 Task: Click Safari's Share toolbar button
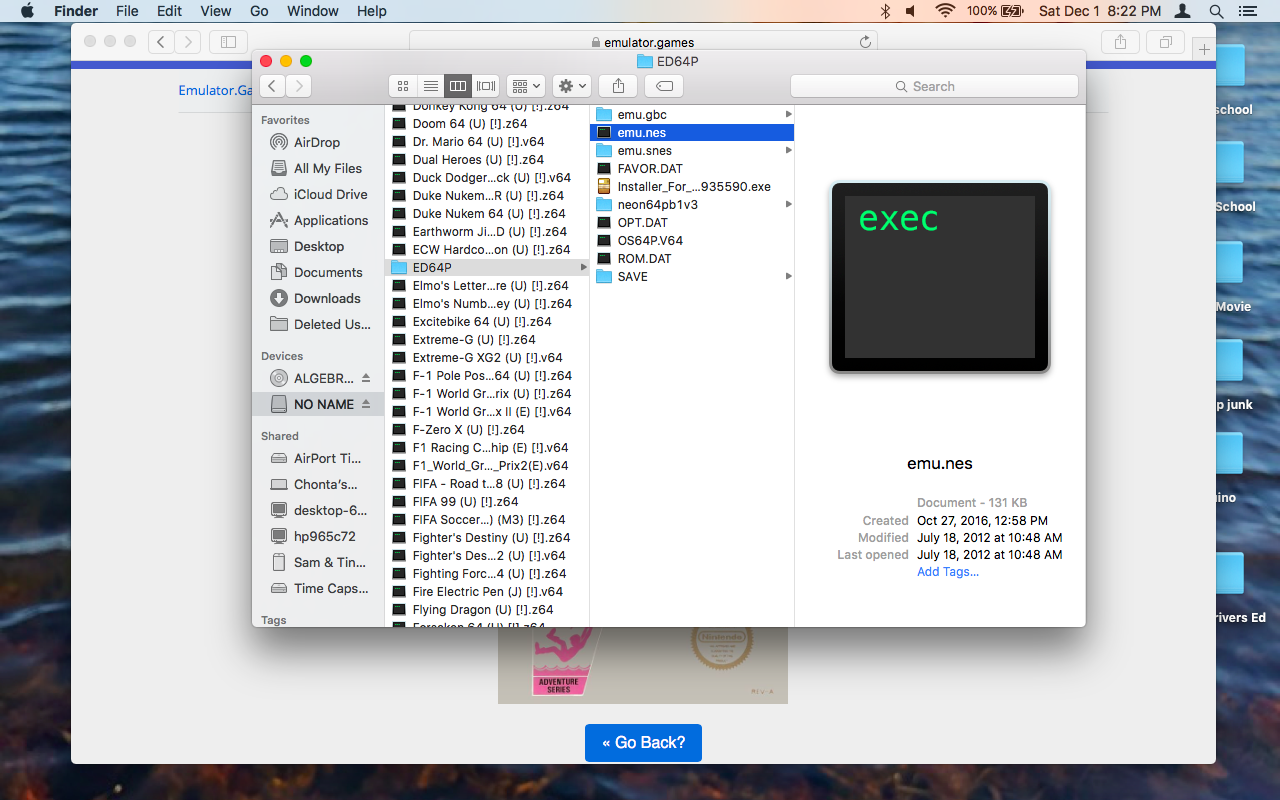coord(1120,42)
